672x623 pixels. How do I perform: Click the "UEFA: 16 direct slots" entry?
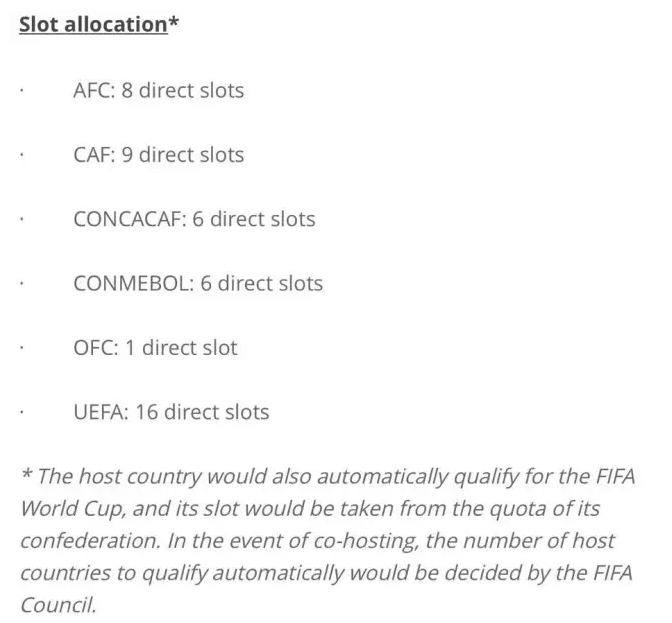tap(171, 411)
